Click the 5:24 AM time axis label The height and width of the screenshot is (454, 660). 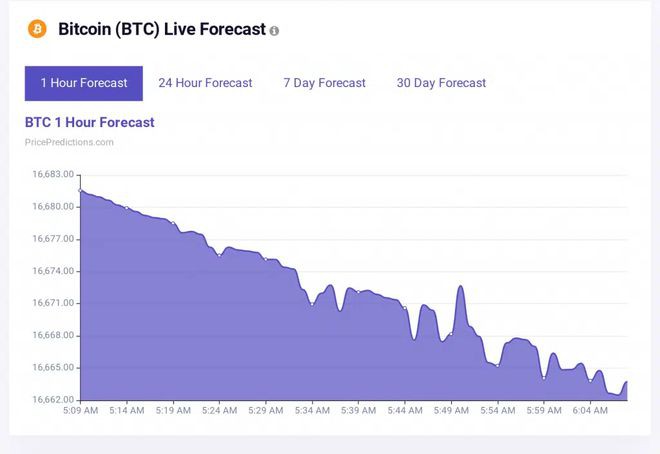pos(218,410)
